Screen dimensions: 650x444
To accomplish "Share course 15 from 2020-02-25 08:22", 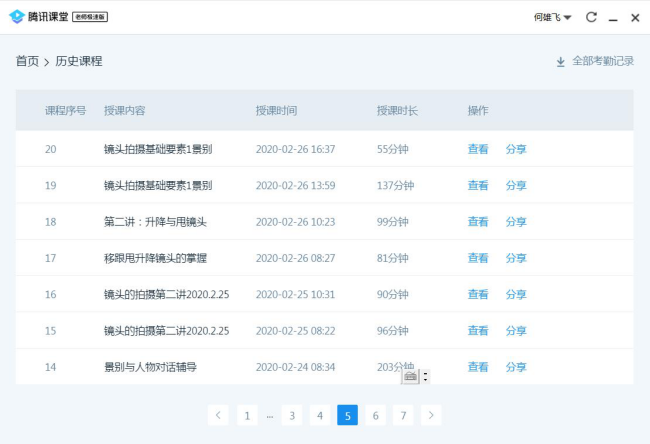I will (516, 331).
